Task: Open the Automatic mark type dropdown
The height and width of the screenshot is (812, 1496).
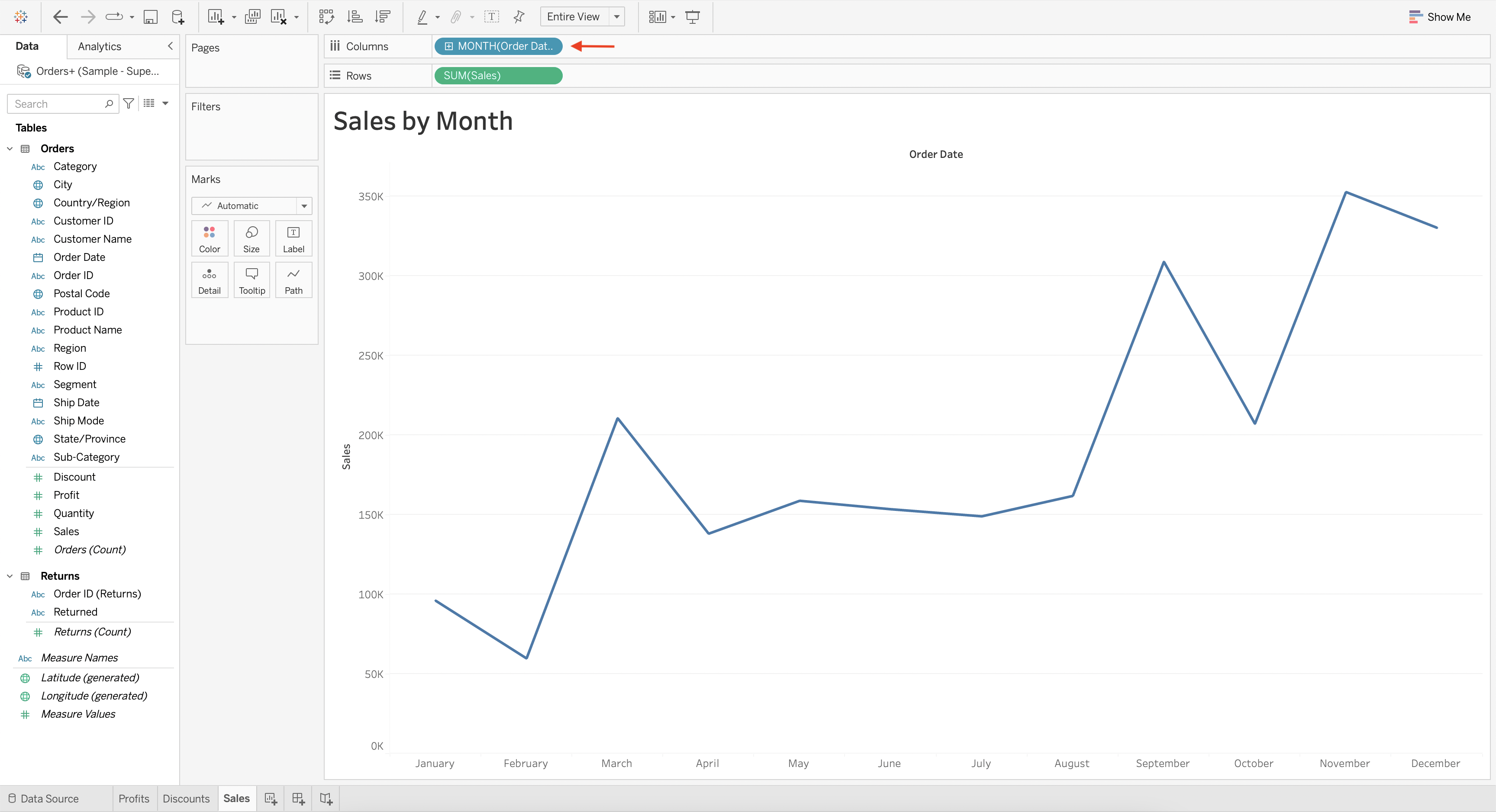Action: 304,205
